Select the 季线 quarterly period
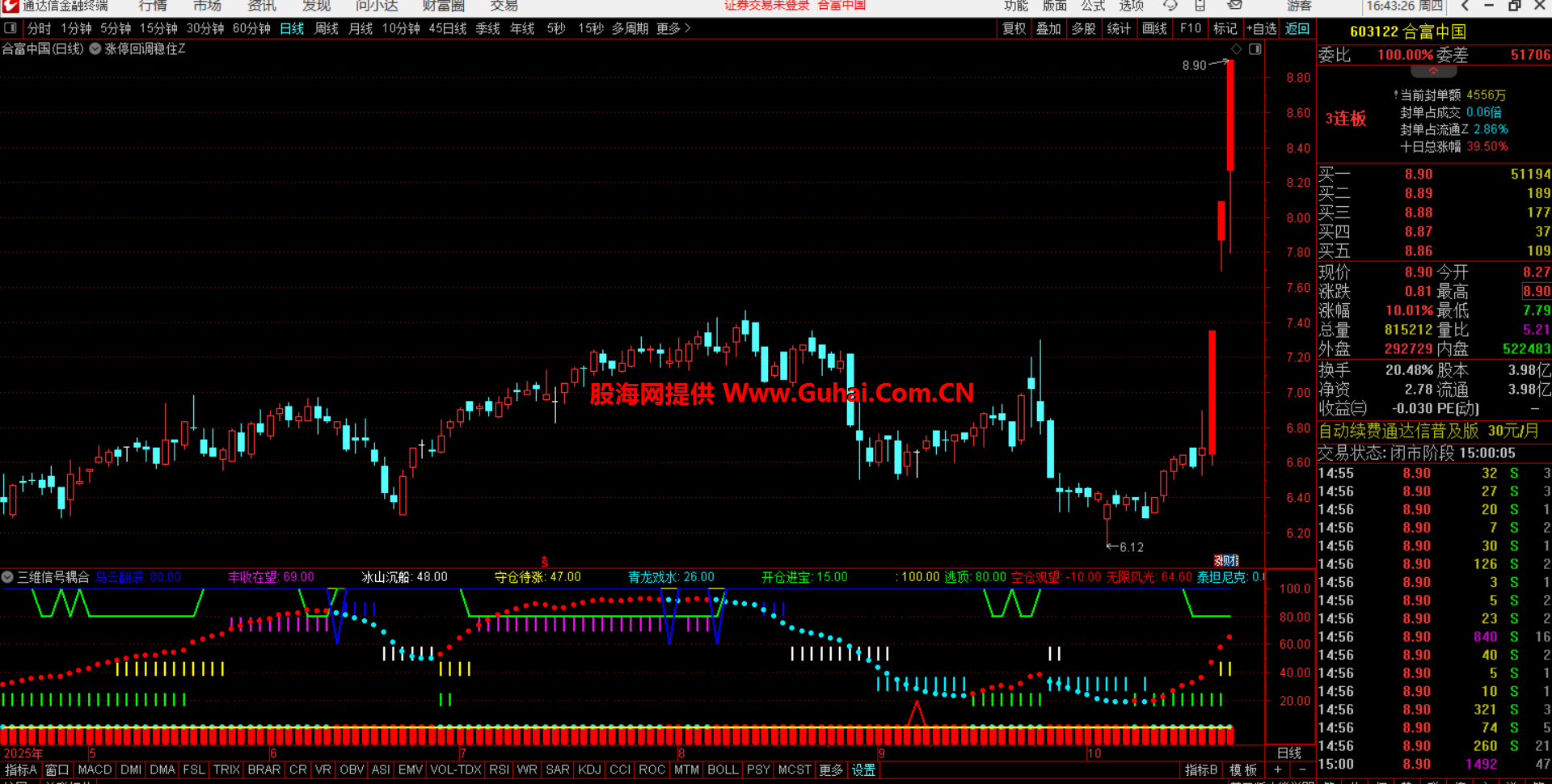Screen dimensions: 1552x784 click(487, 28)
